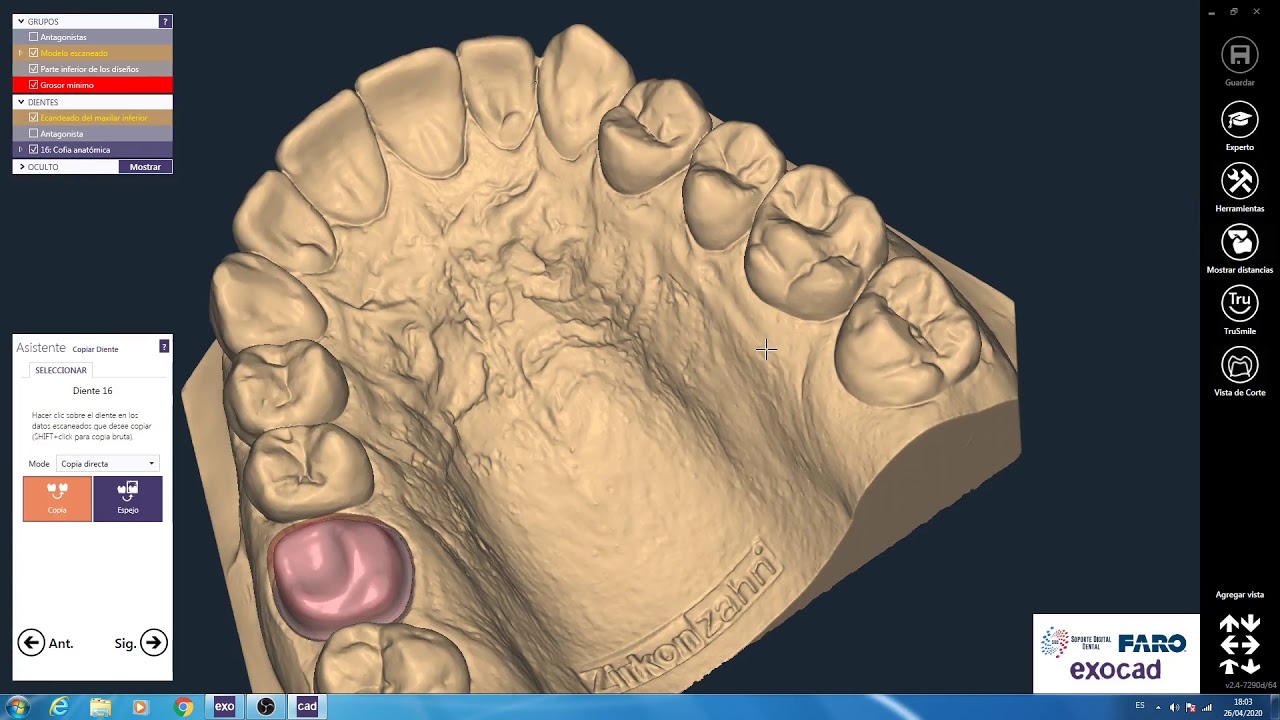Image resolution: width=1280 pixels, height=720 pixels.
Task: Enable Antagonista checkbox under Dientes
Action: click(34, 134)
